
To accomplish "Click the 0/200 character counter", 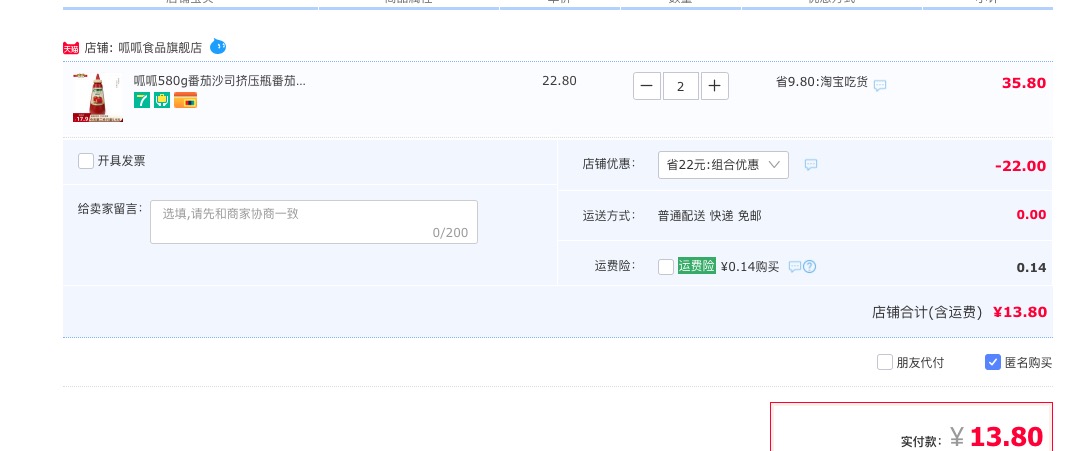I will click(x=450, y=232).
